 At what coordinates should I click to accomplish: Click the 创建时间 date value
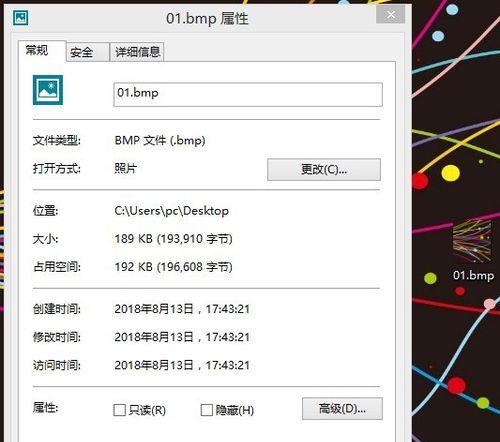click(182, 309)
